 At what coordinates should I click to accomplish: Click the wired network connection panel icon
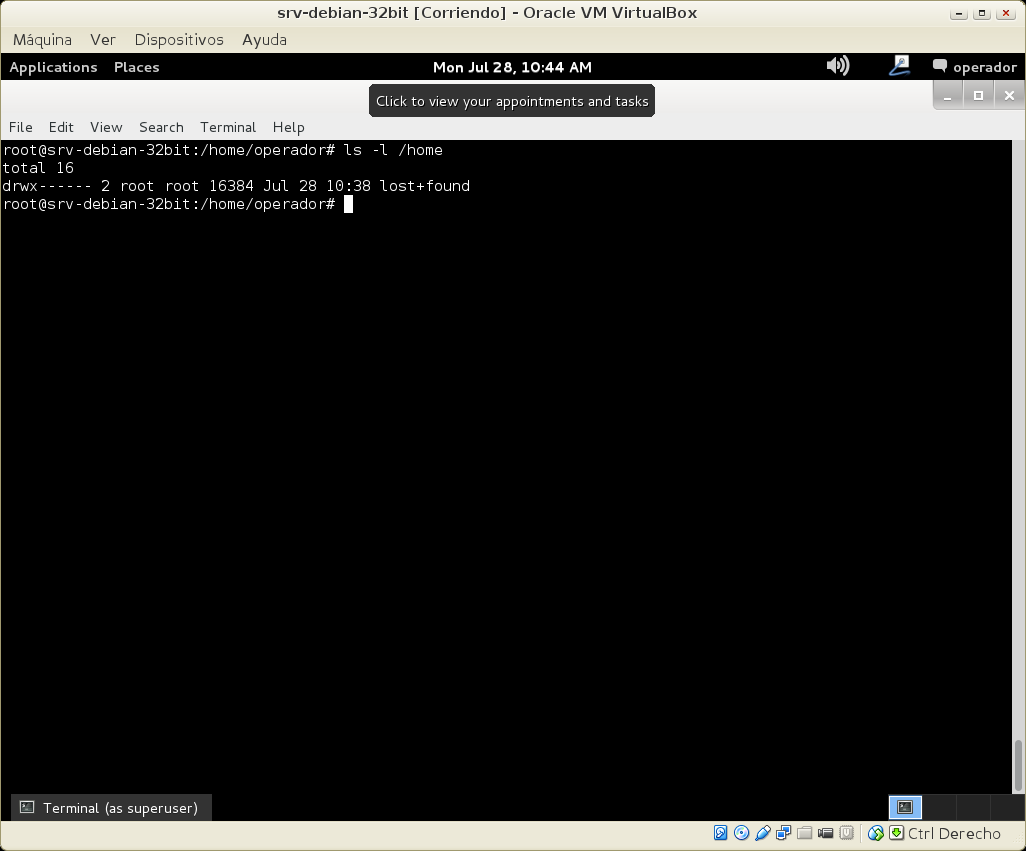click(899, 66)
